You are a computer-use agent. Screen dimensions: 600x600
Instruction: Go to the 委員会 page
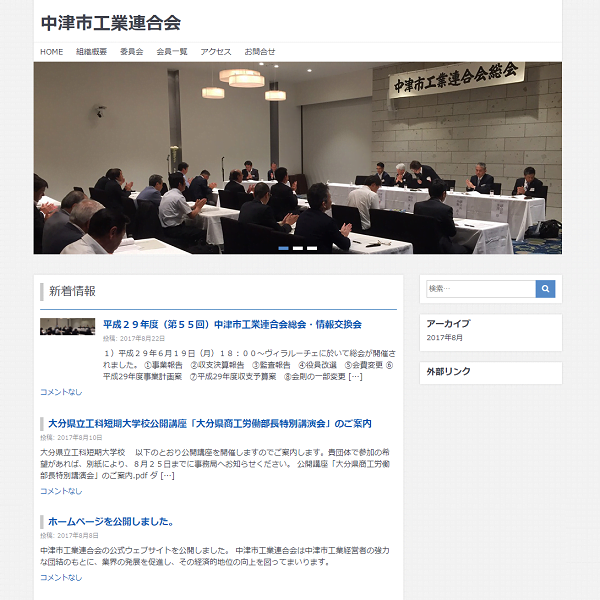coord(132,52)
